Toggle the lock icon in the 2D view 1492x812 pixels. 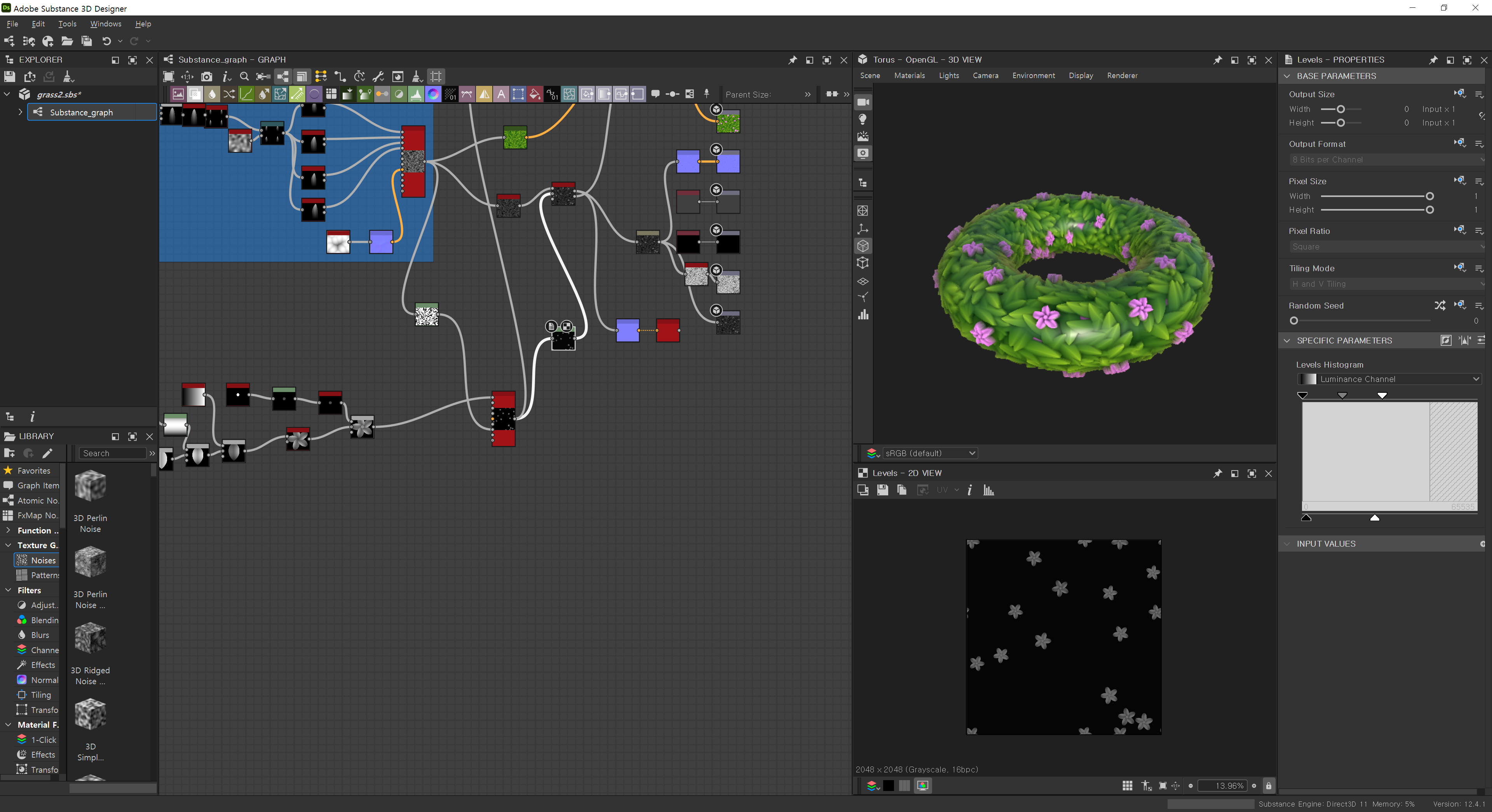[x=1269, y=786]
